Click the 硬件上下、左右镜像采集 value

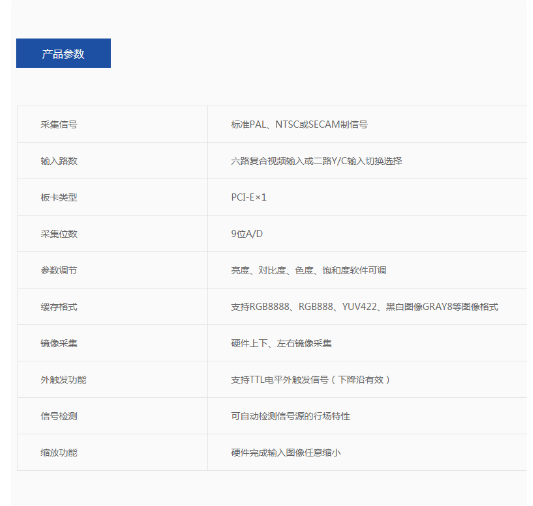pyautogui.click(x=281, y=343)
